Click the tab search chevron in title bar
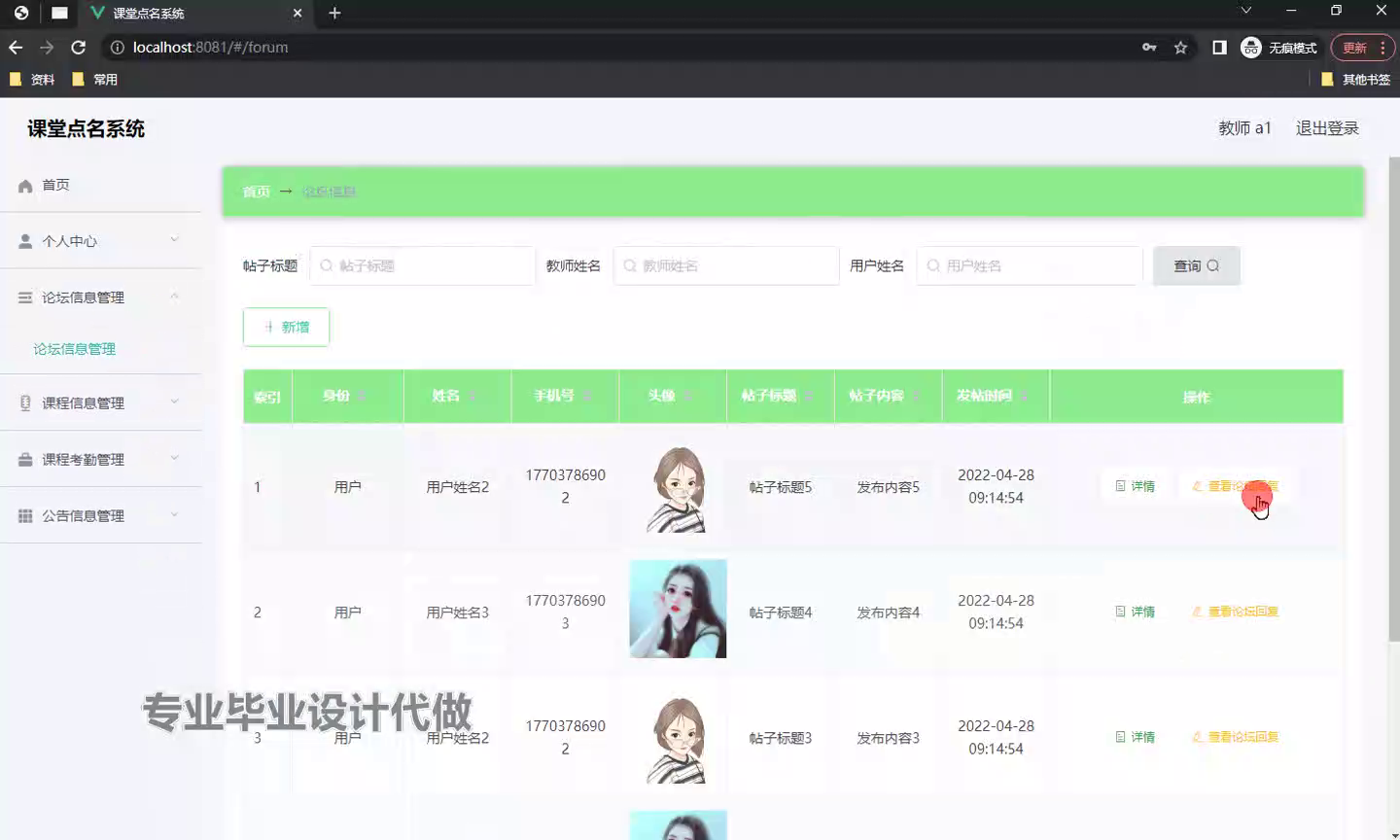1400x840 pixels. 1245,11
